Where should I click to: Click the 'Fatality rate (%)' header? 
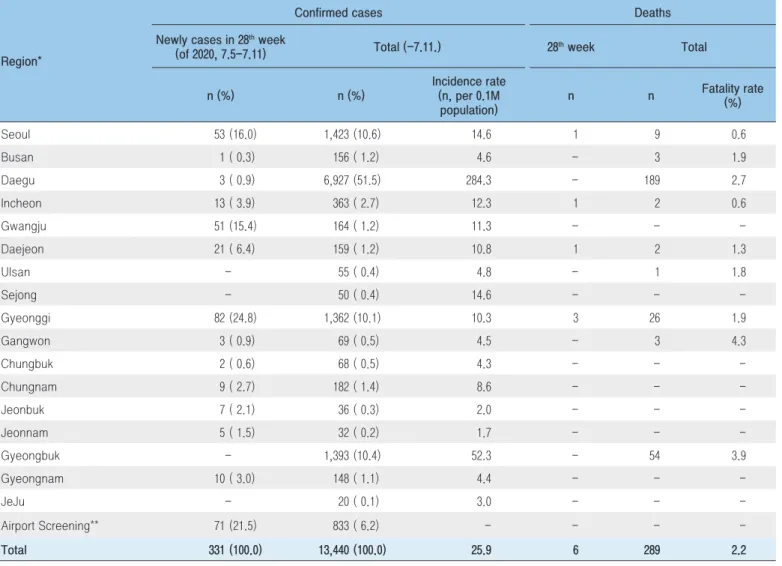pos(732,95)
